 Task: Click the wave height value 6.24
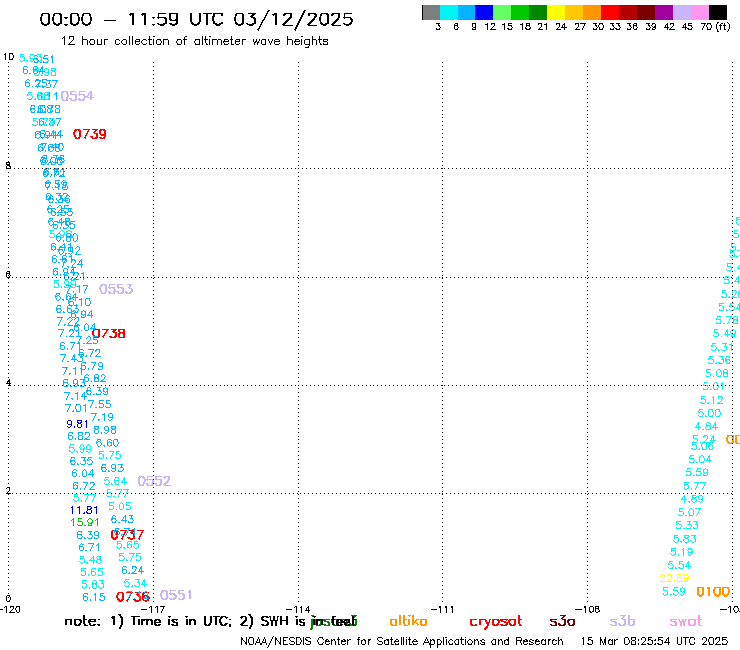tap(133, 570)
